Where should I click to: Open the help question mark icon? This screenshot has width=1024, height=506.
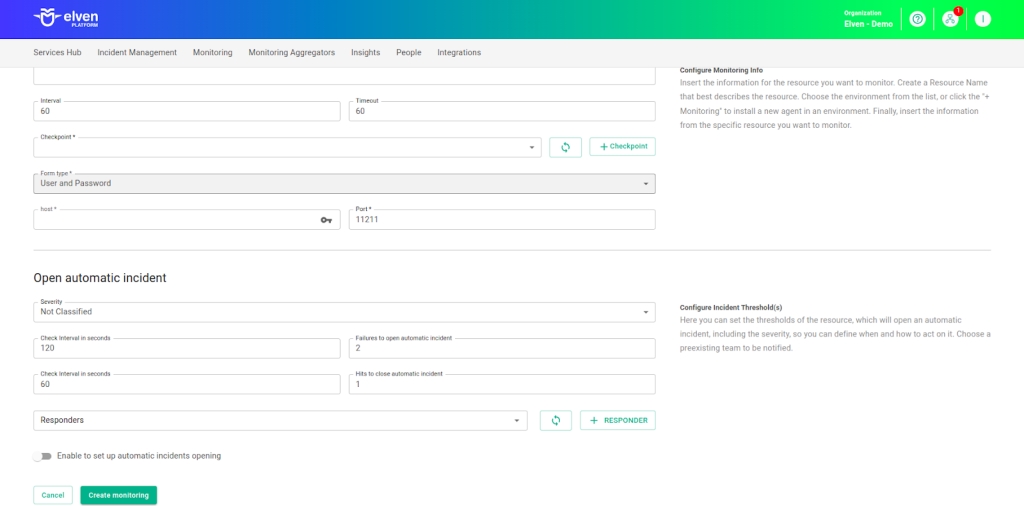point(917,19)
